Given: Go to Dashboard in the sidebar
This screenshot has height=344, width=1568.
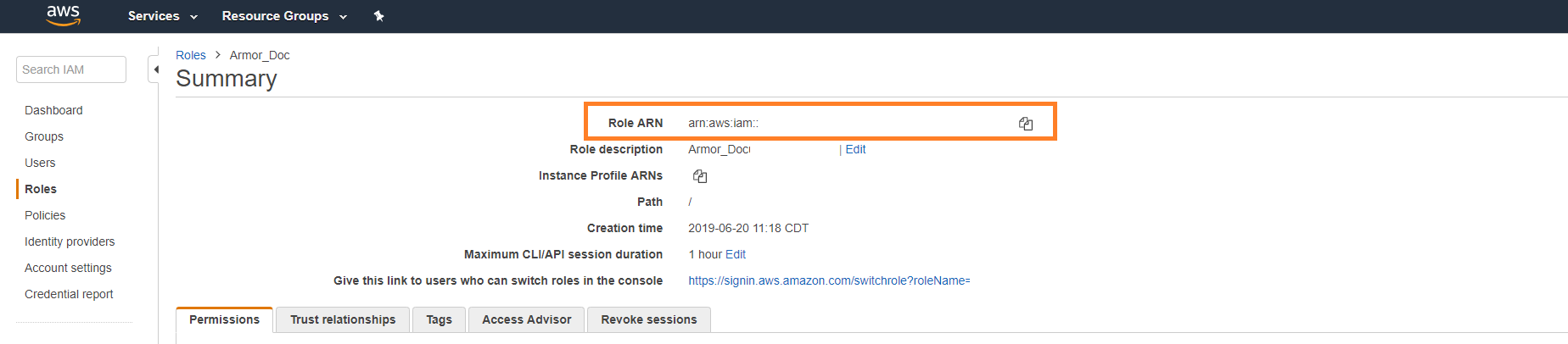Looking at the screenshot, I should click(53, 110).
